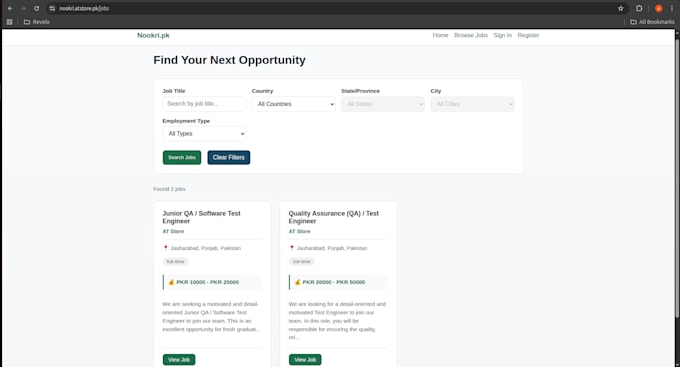Image resolution: width=680 pixels, height=367 pixels.
Task: Click location pin on Quality Assurance card
Action: coord(291,248)
